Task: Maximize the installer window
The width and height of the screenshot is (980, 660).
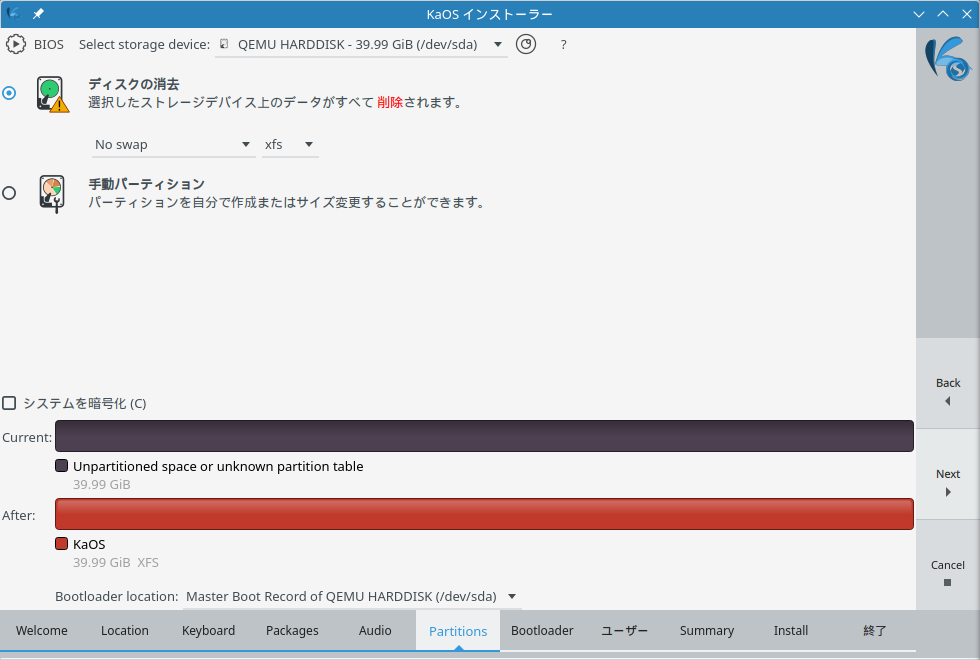Action: pos(942,14)
